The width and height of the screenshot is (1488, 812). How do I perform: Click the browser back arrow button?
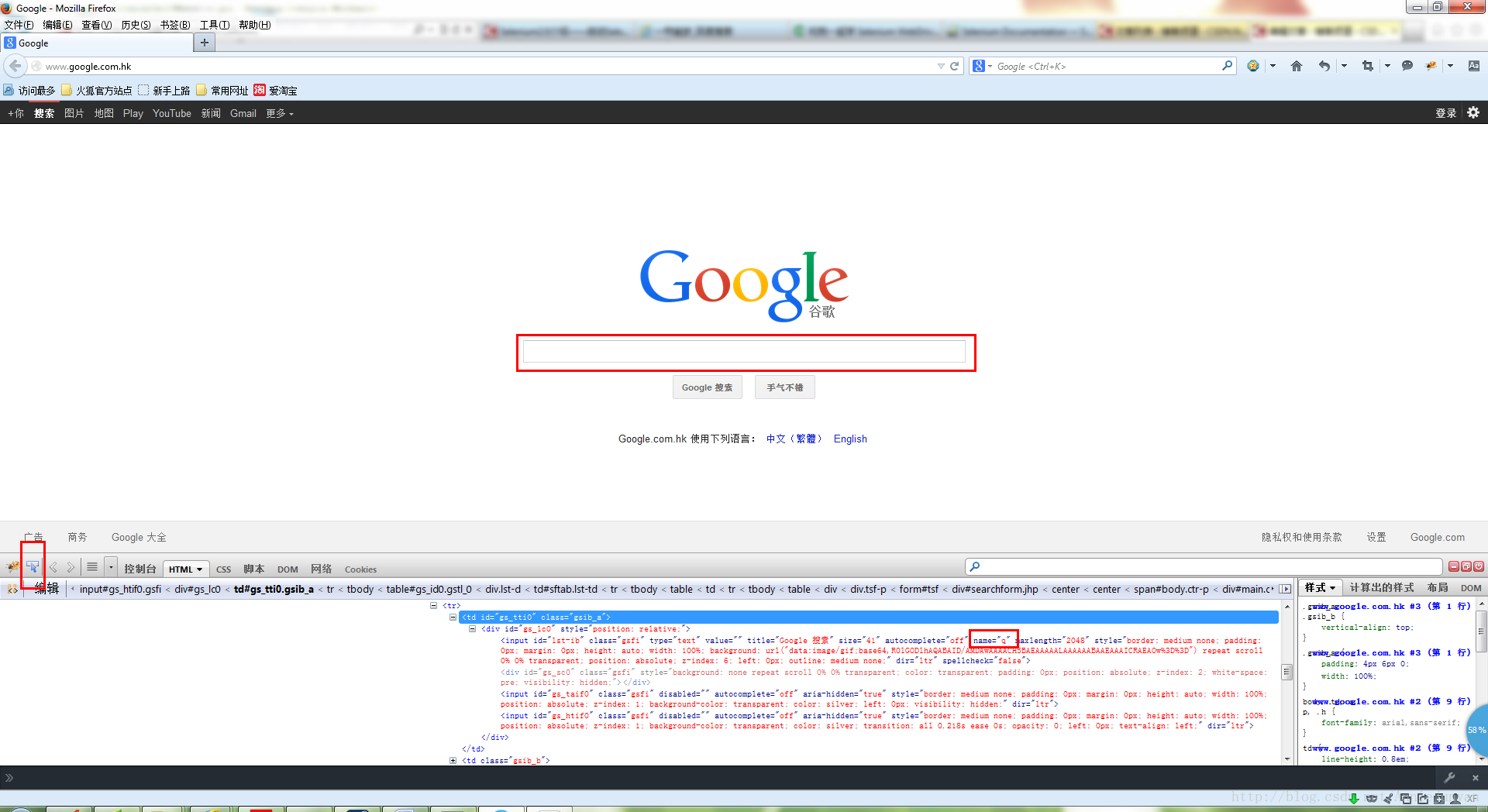coord(15,66)
